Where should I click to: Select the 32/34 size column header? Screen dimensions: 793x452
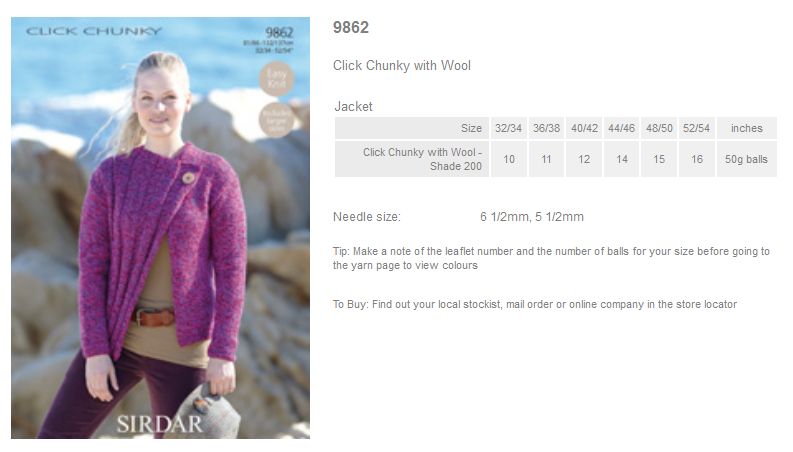(x=508, y=128)
